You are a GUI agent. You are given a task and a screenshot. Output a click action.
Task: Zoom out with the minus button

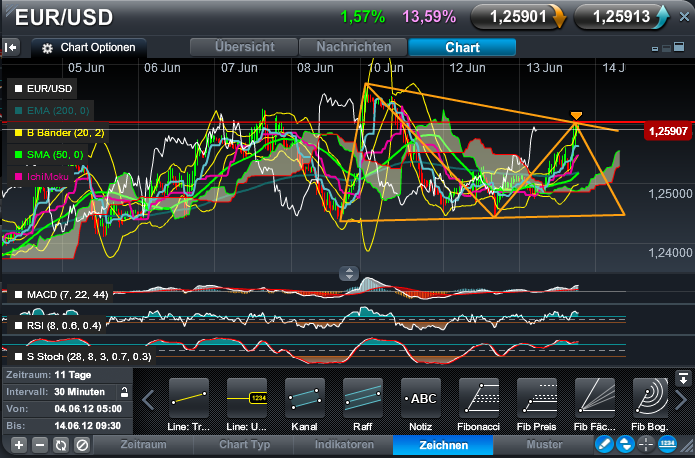click(40, 445)
